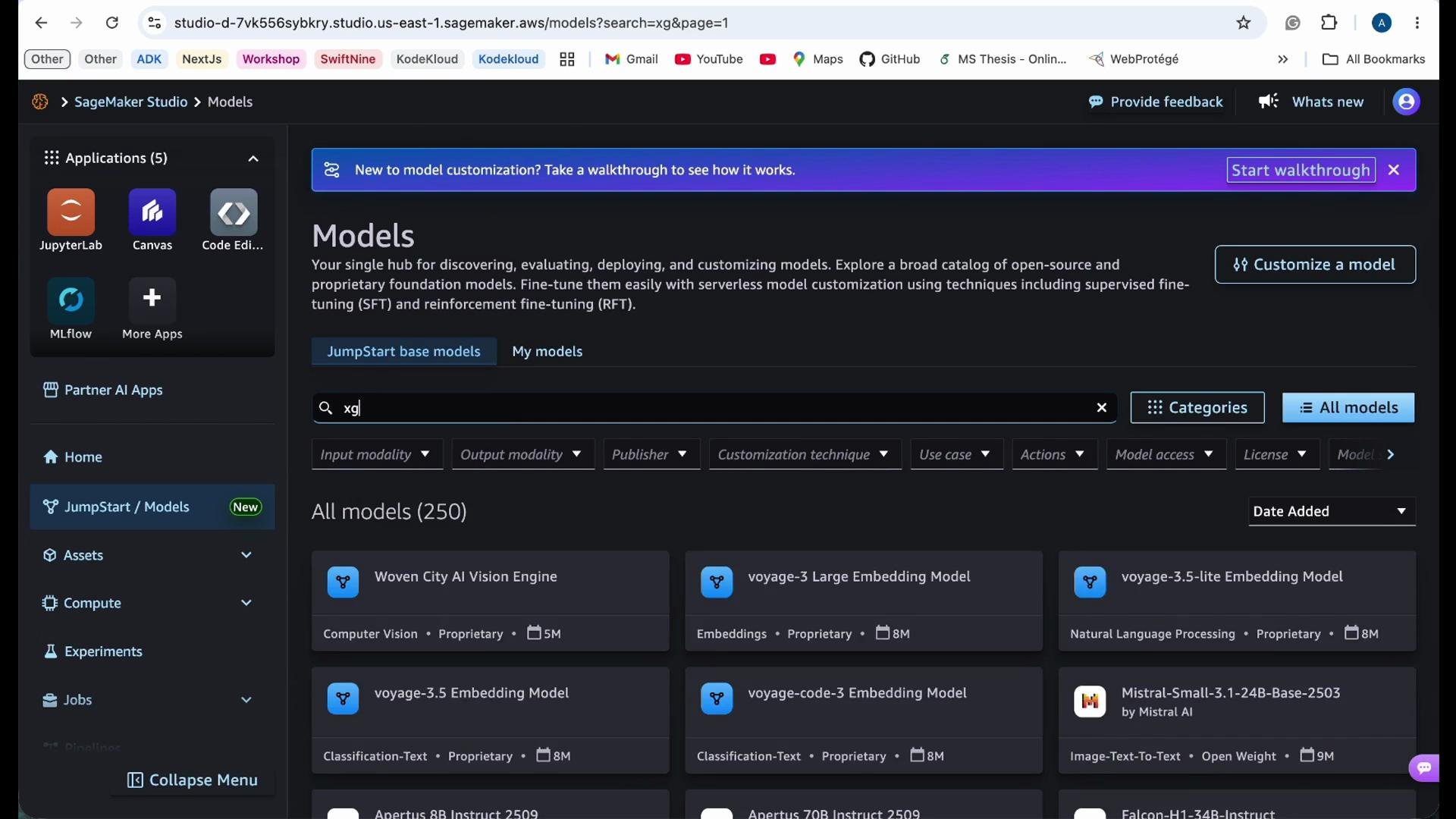
Task: View site information icon in address bar
Action: (x=155, y=23)
